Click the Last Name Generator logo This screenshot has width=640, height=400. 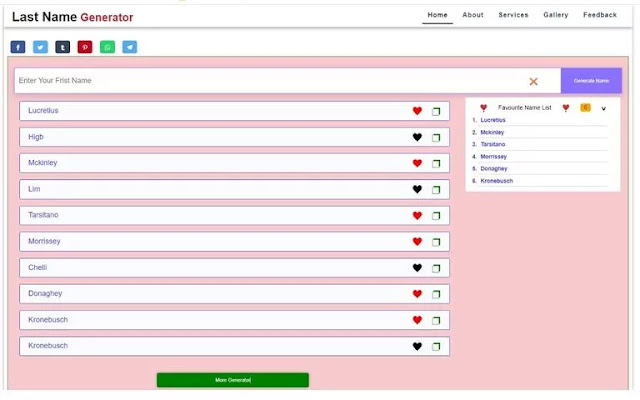[x=73, y=17]
